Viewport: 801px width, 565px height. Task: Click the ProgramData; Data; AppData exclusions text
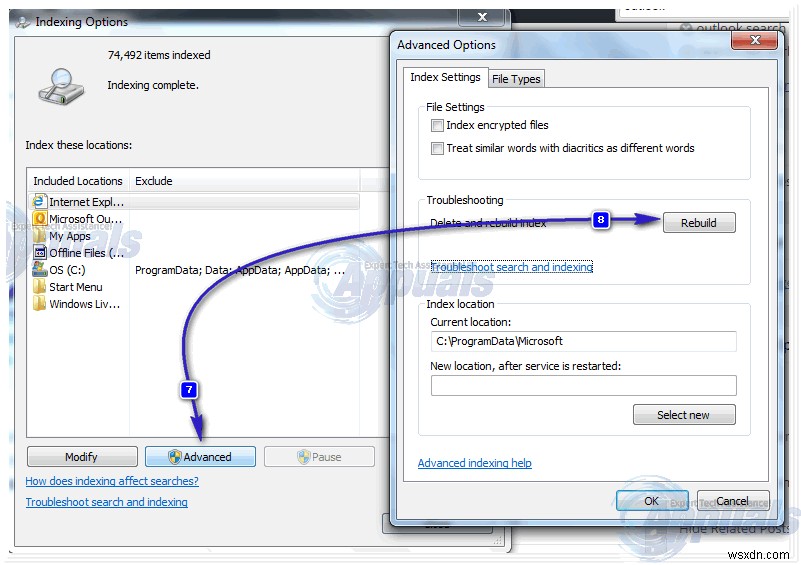(x=240, y=270)
